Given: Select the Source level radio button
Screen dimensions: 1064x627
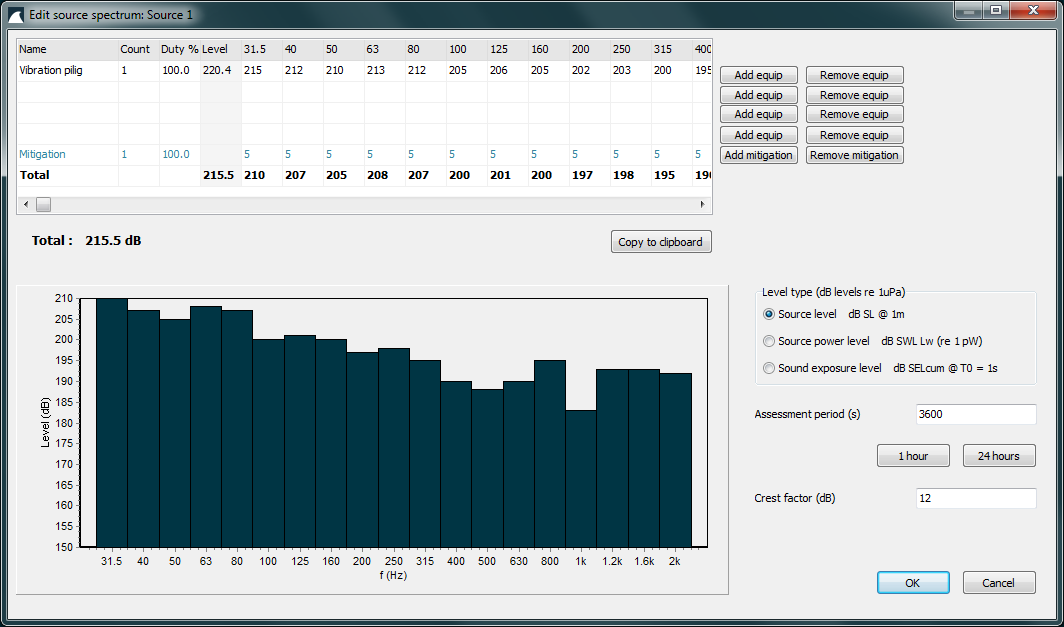Looking at the screenshot, I should (x=768, y=314).
